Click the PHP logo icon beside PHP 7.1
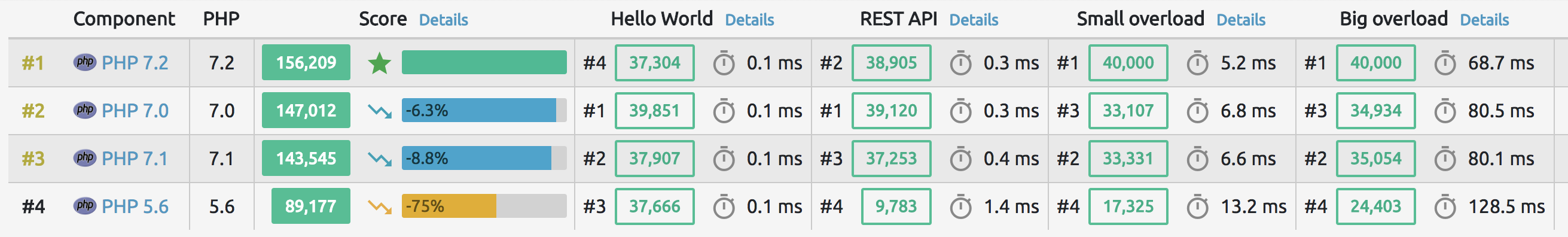The image size is (1568, 237). tap(84, 158)
